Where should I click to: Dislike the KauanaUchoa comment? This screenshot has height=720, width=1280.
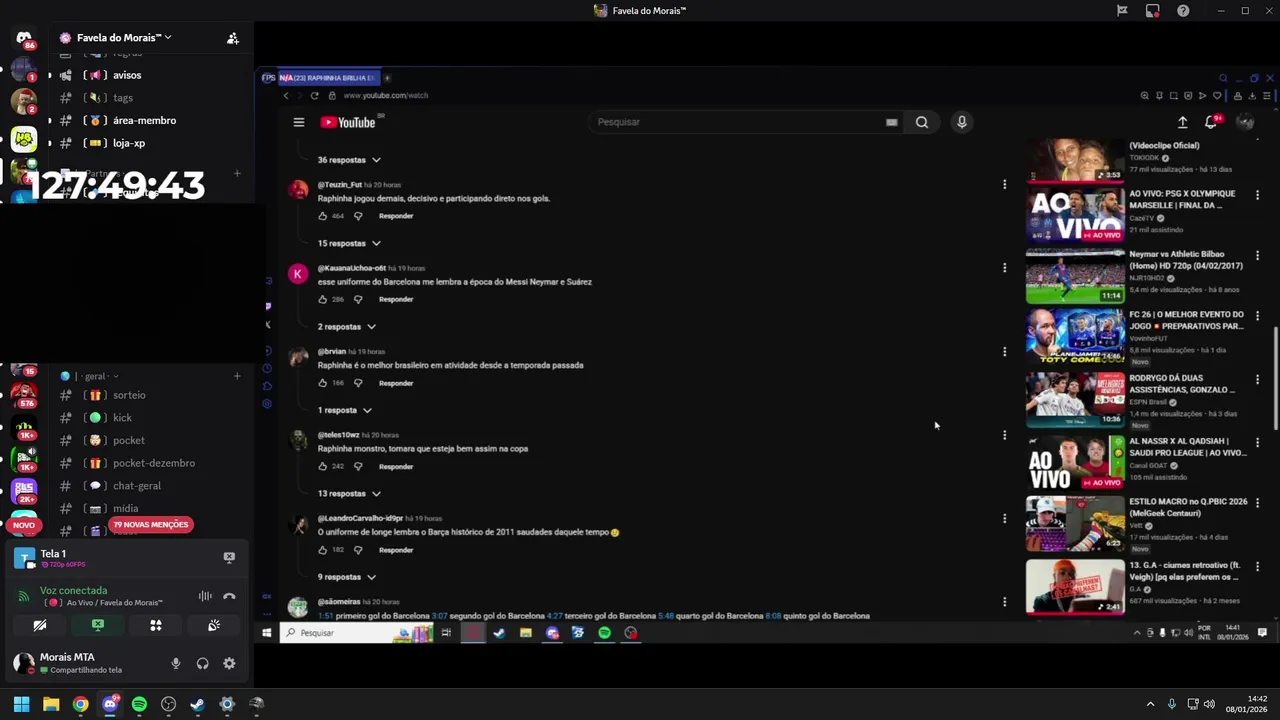[358, 299]
